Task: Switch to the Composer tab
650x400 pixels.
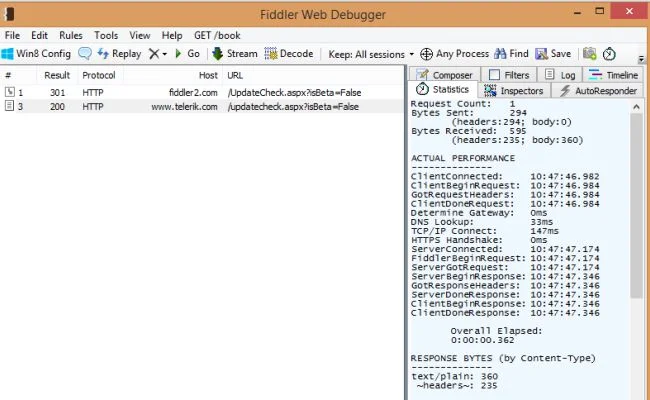Action: pos(445,75)
